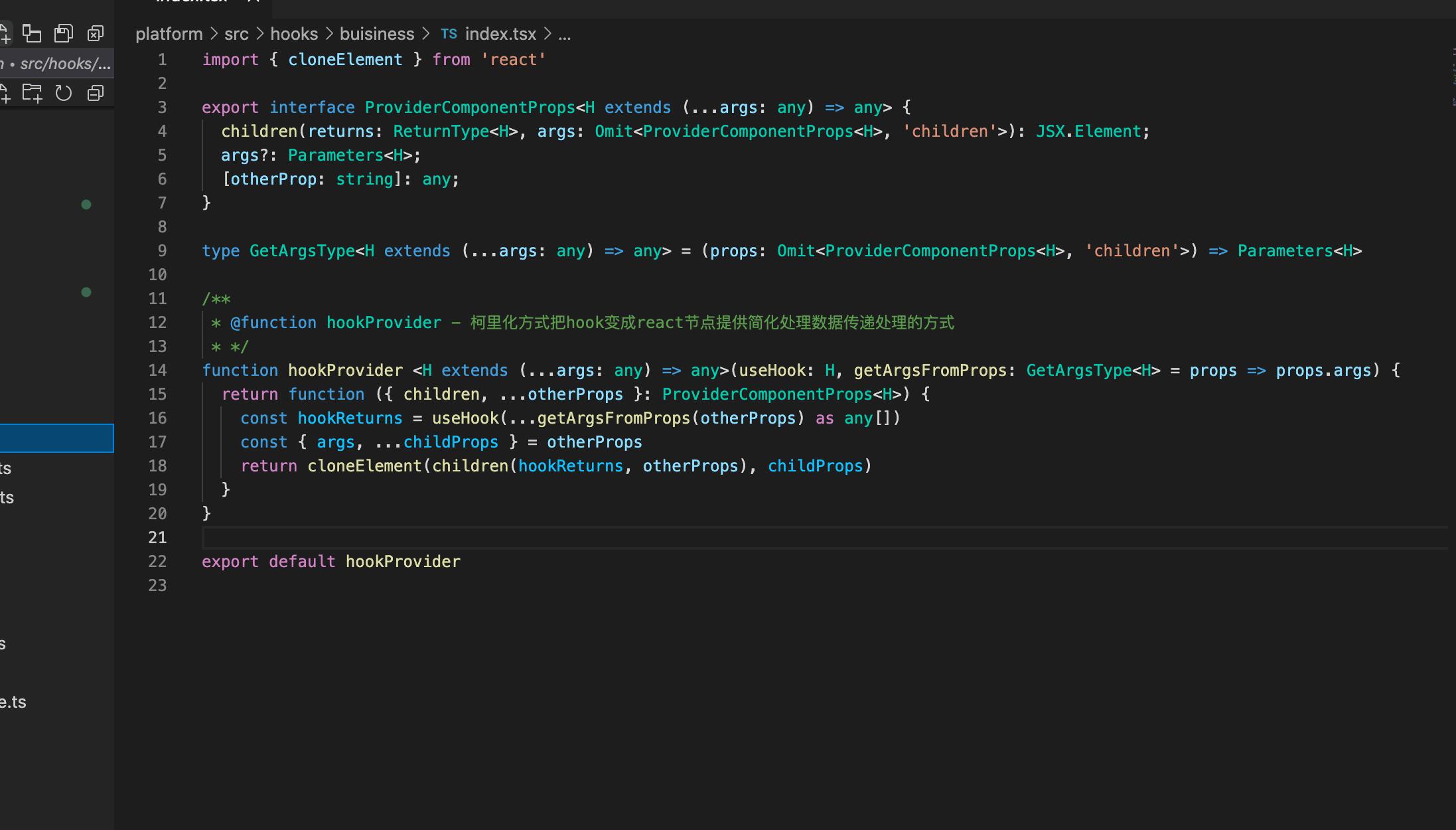This screenshot has height=830, width=1456.
Task: Click Close All Editors icon
Action: click(96, 33)
